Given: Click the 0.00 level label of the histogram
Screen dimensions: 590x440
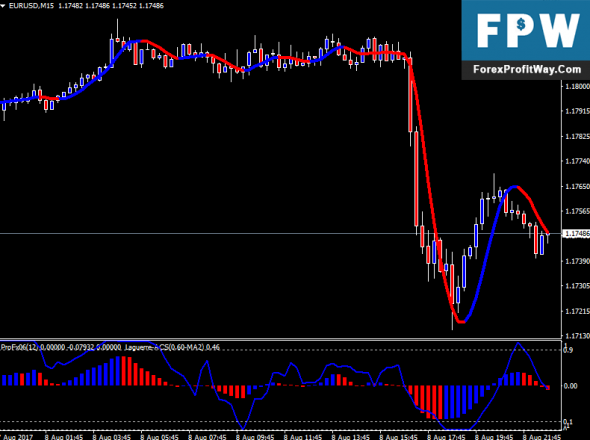Looking at the screenshot, I should point(571,386).
